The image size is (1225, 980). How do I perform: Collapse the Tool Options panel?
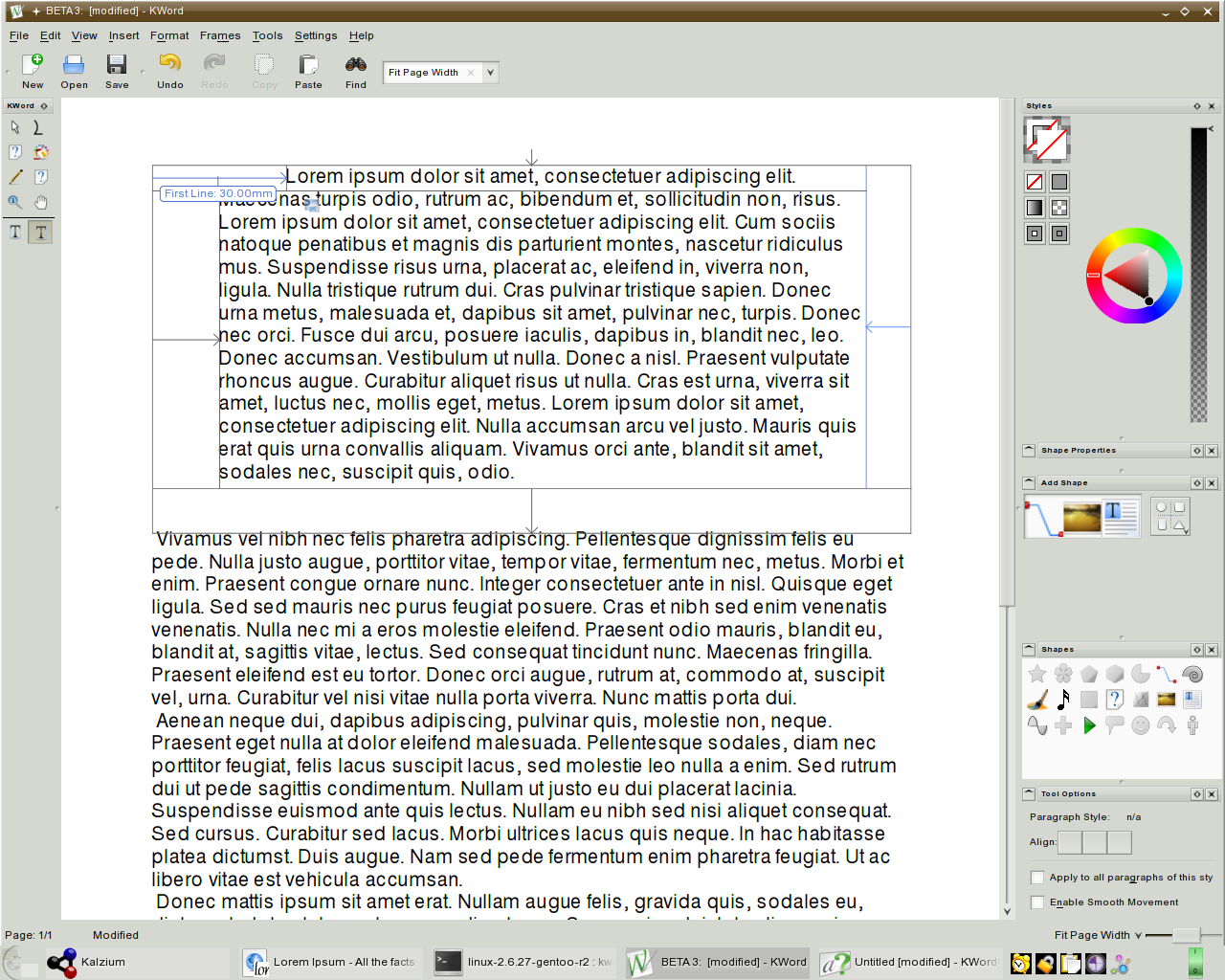click(x=1029, y=793)
